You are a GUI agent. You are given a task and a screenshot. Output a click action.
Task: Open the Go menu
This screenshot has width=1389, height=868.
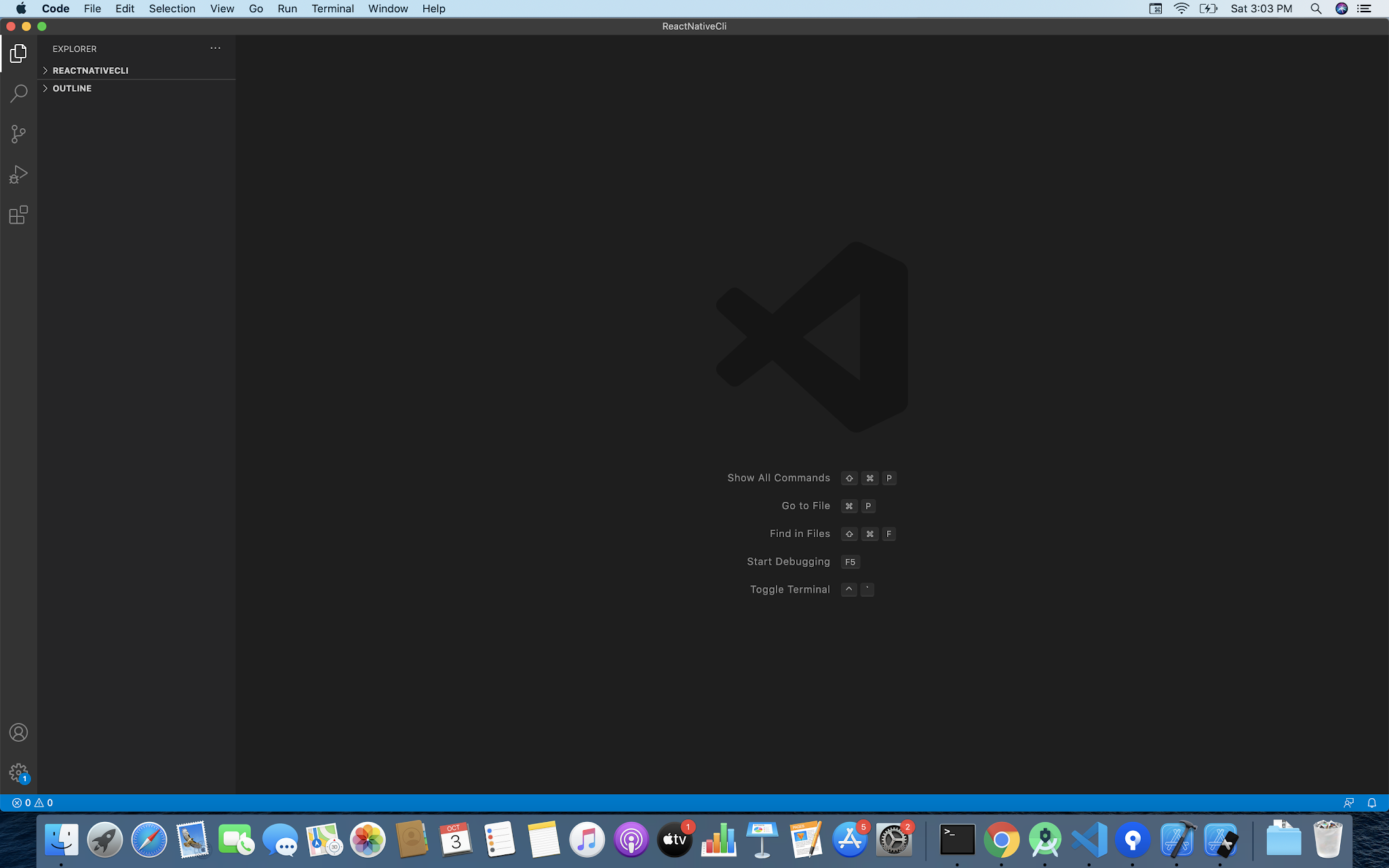point(256,9)
